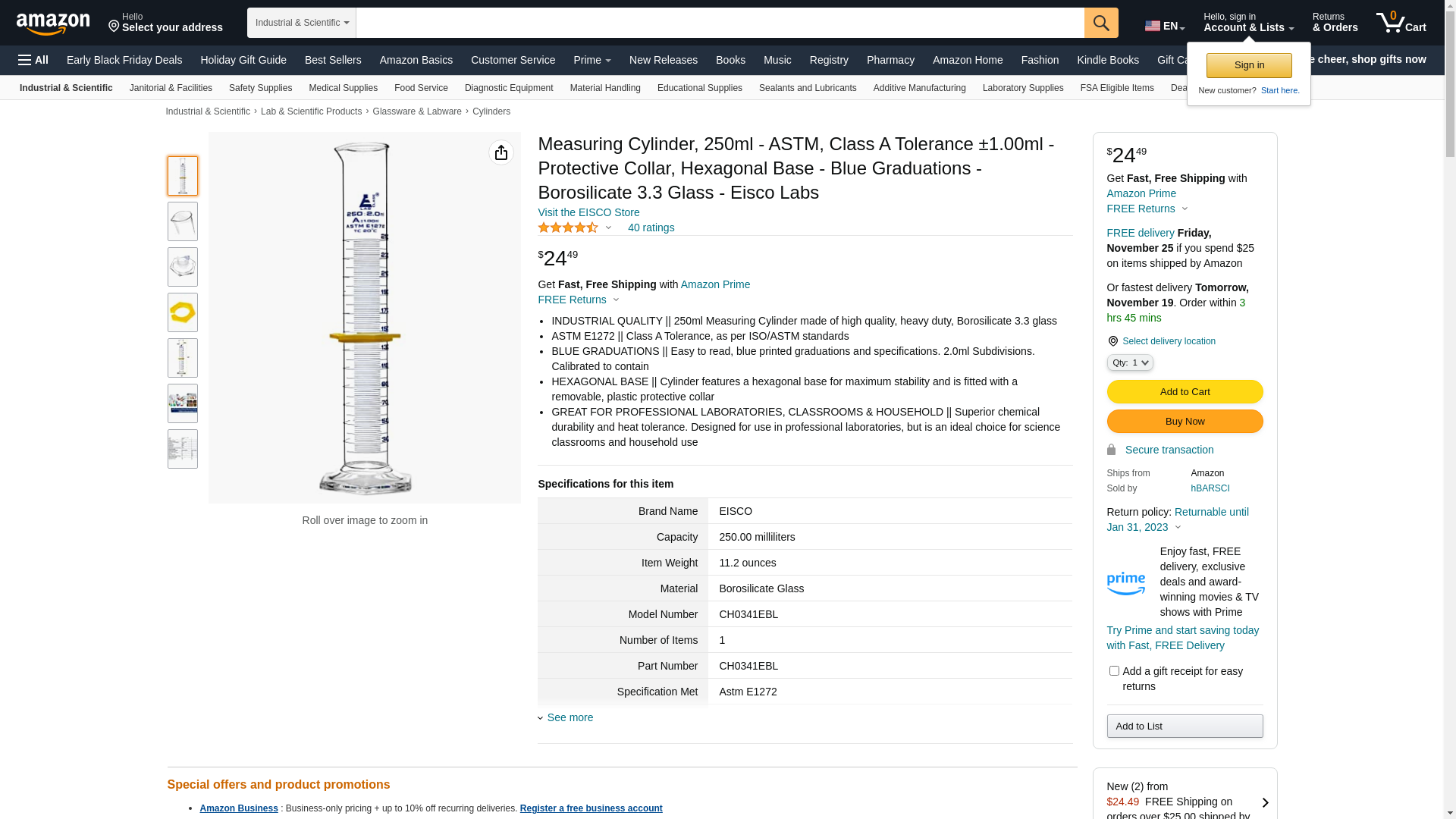Expand FREE Returns in the buy box
Screen dimensions: 1456x819
[1147, 209]
